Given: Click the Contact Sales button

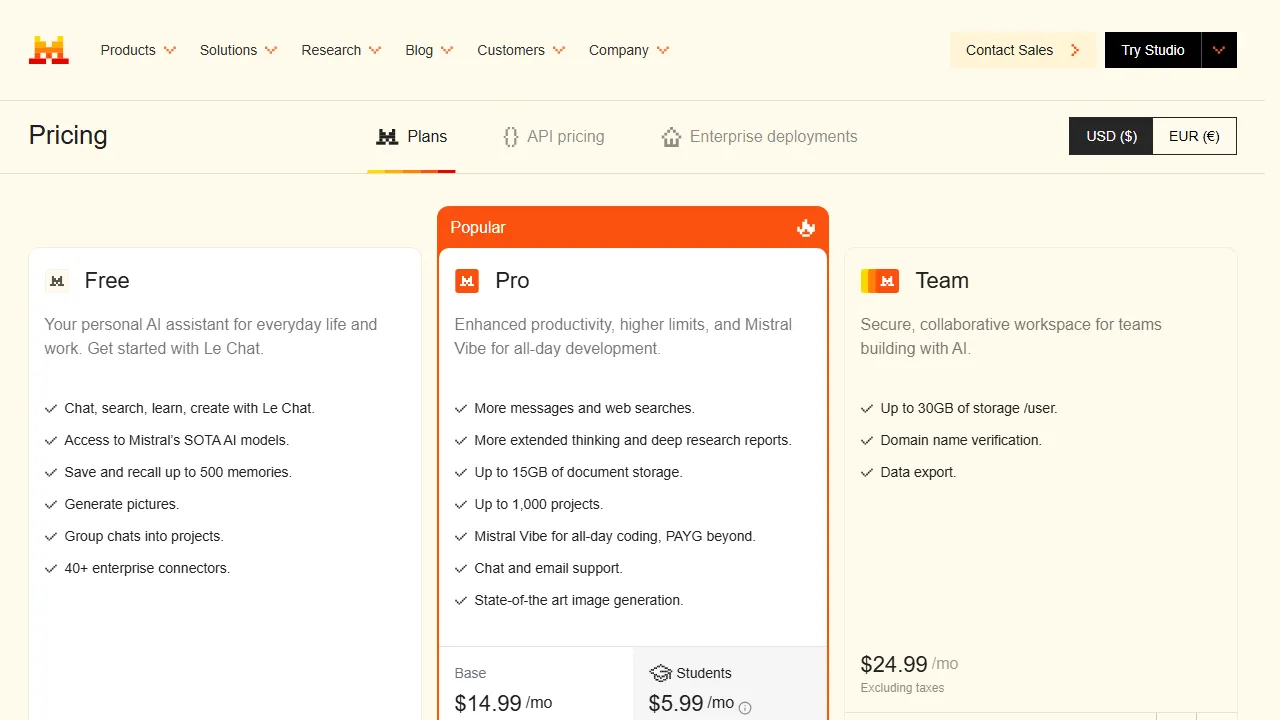Looking at the screenshot, I should tap(1022, 50).
